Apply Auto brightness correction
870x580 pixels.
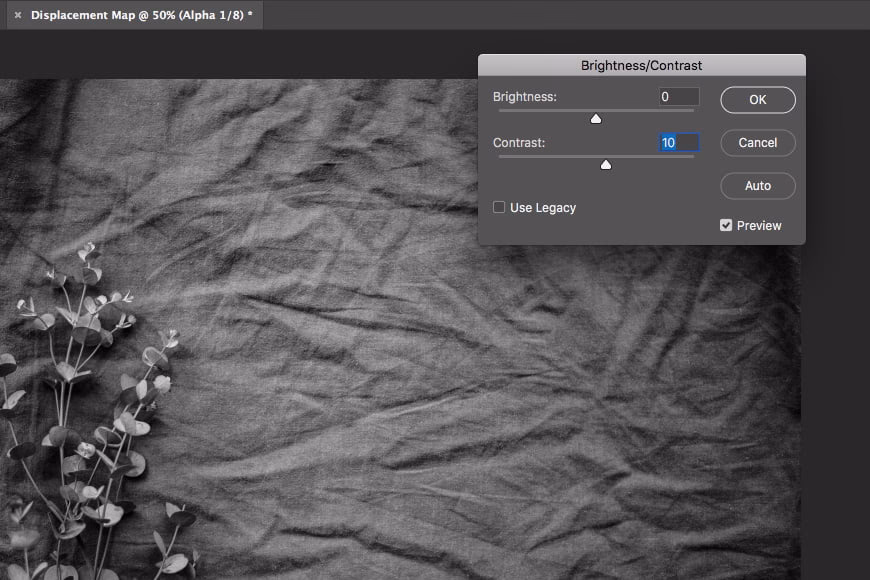pyautogui.click(x=757, y=186)
